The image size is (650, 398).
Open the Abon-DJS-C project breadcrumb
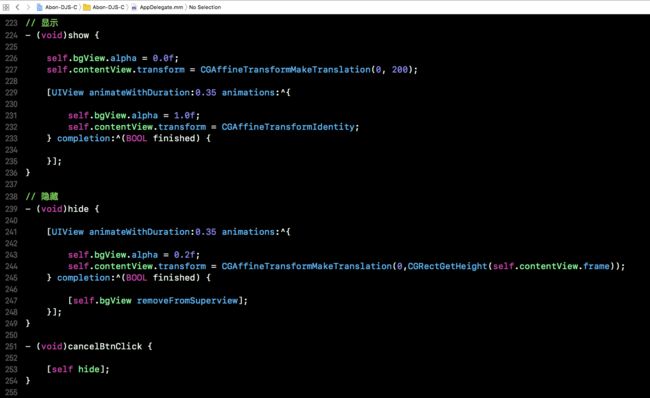(57, 7)
